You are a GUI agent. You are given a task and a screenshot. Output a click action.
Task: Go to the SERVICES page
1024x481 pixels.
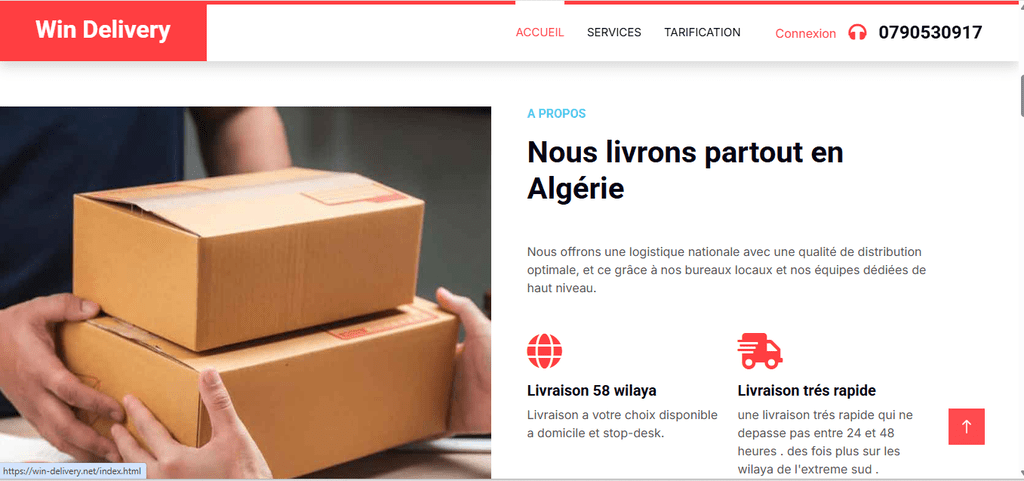pyautogui.click(x=614, y=32)
